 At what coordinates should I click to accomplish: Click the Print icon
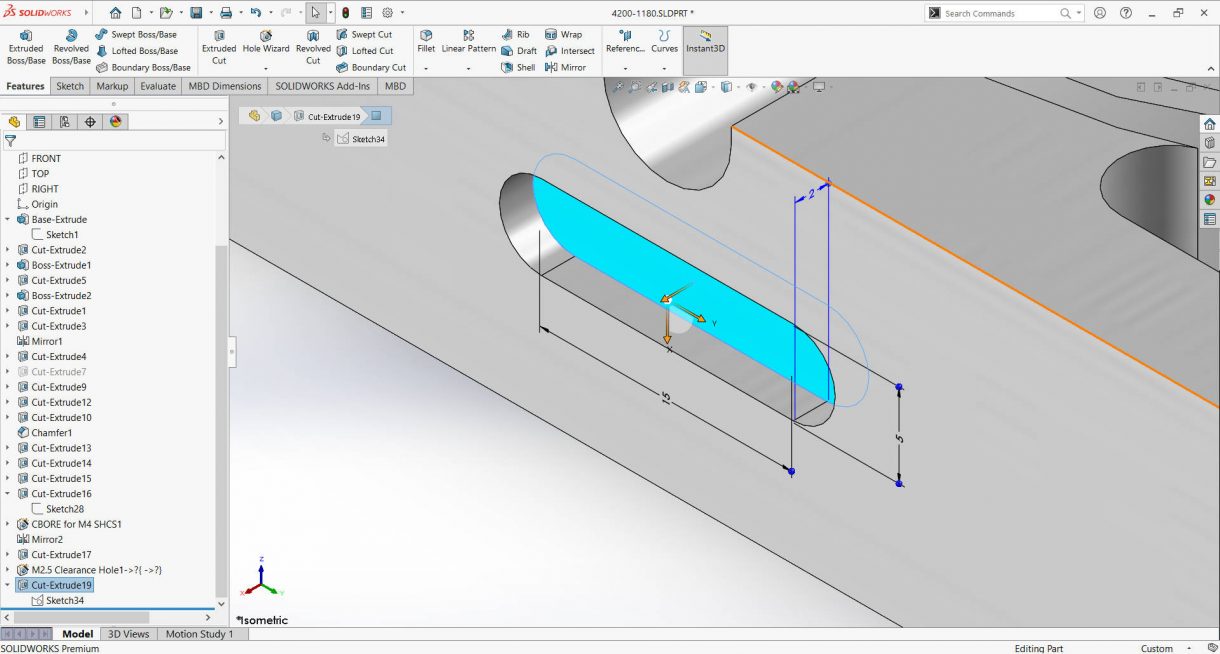pos(226,13)
